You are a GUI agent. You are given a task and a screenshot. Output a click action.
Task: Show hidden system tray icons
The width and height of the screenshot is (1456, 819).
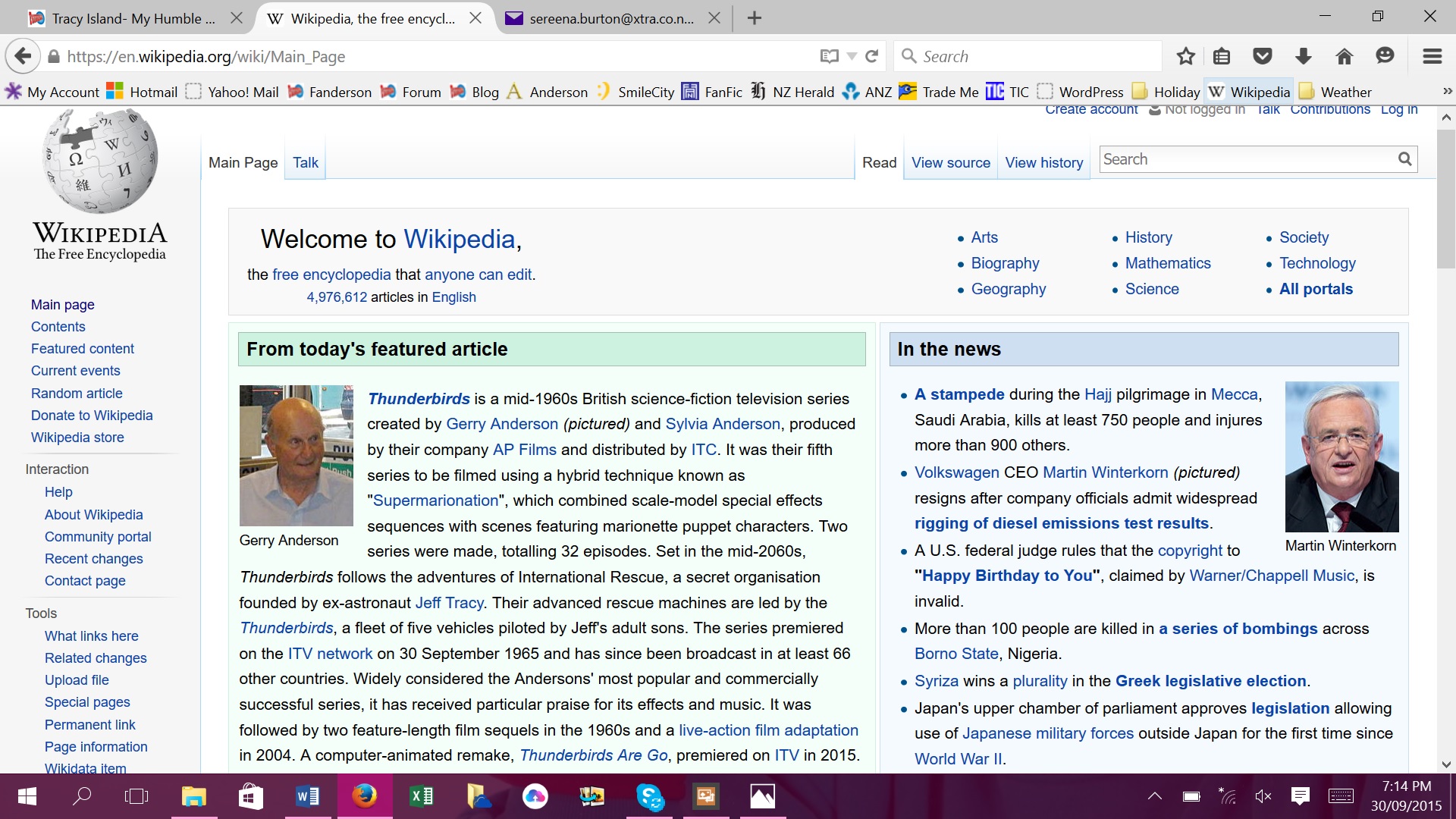point(1154,795)
